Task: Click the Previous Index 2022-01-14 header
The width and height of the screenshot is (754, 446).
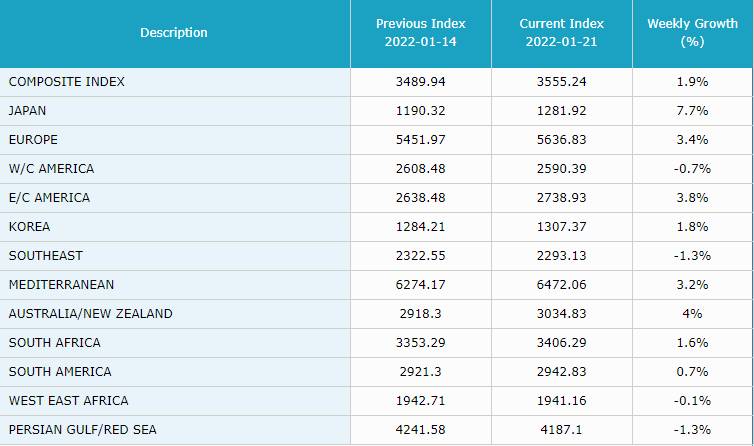Action: [420, 33]
